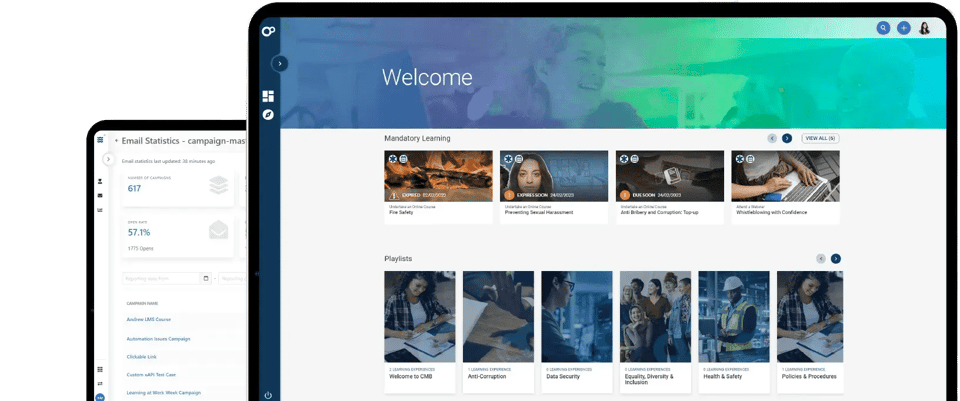
Task: Click the Reporting date from input field
Action: point(161,279)
